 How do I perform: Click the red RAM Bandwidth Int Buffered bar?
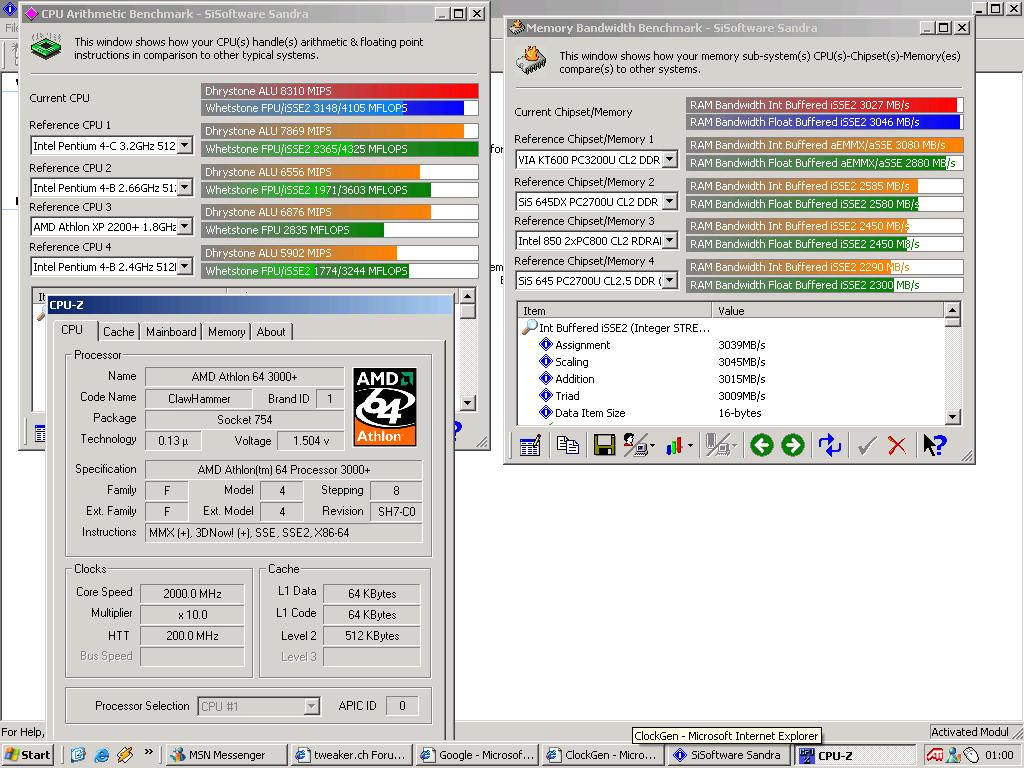pyautogui.click(x=823, y=105)
